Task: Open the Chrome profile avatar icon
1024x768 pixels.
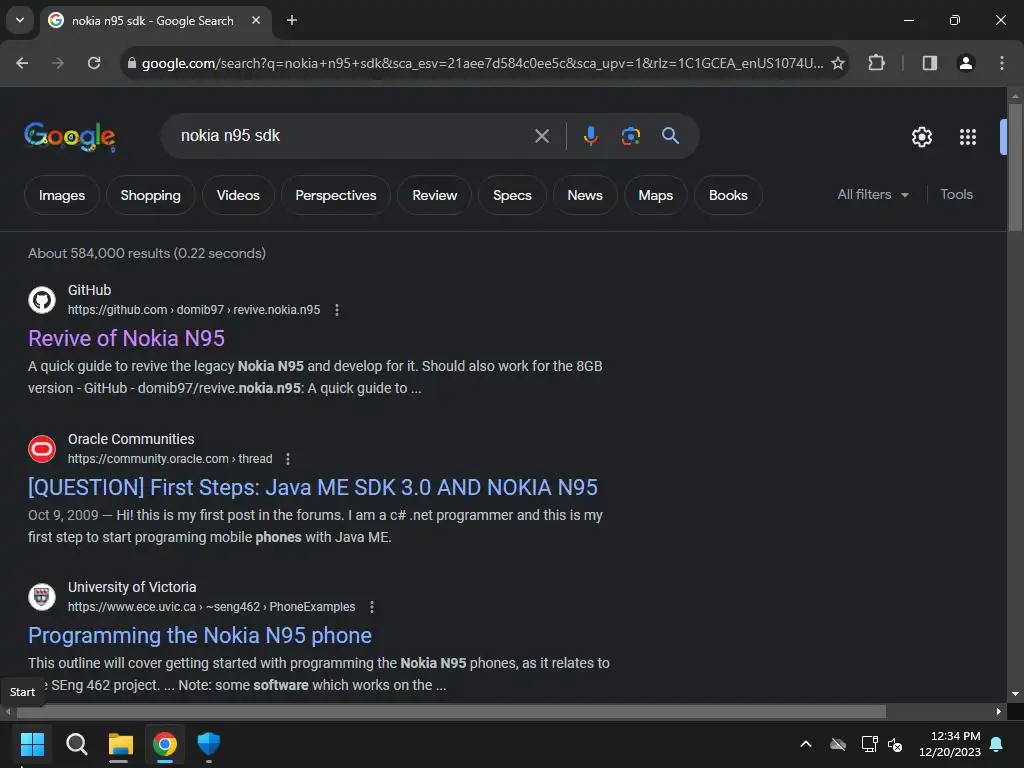Action: pyautogui.click(x=965, y=63)
